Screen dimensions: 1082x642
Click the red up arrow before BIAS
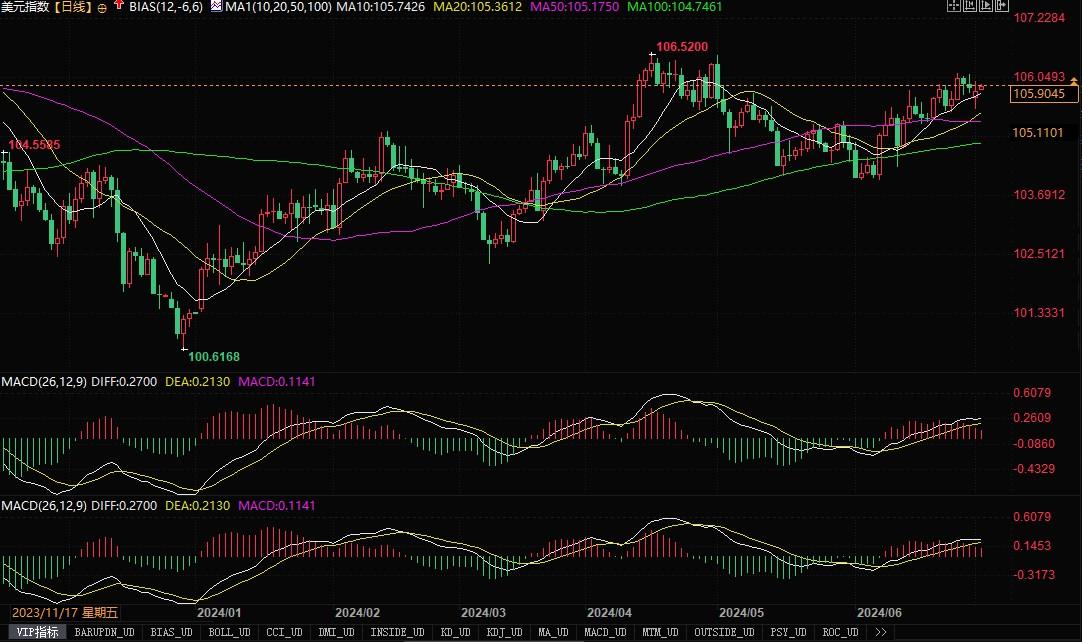coord(119,7)
